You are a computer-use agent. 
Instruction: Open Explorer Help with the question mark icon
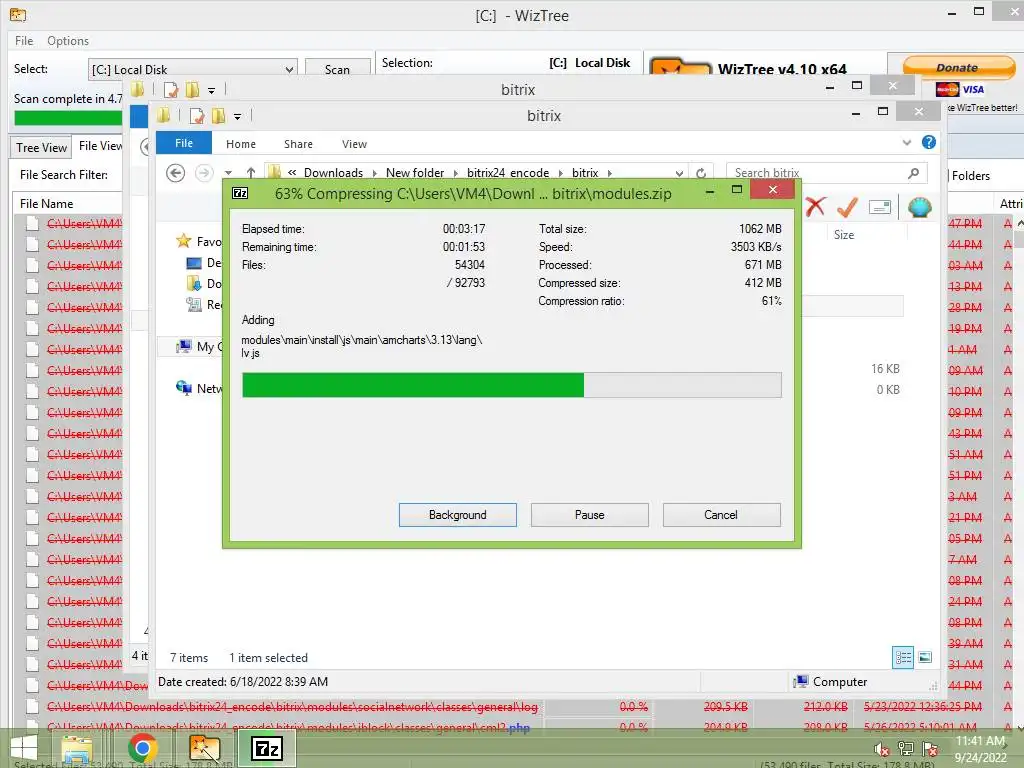coord(929,142)
